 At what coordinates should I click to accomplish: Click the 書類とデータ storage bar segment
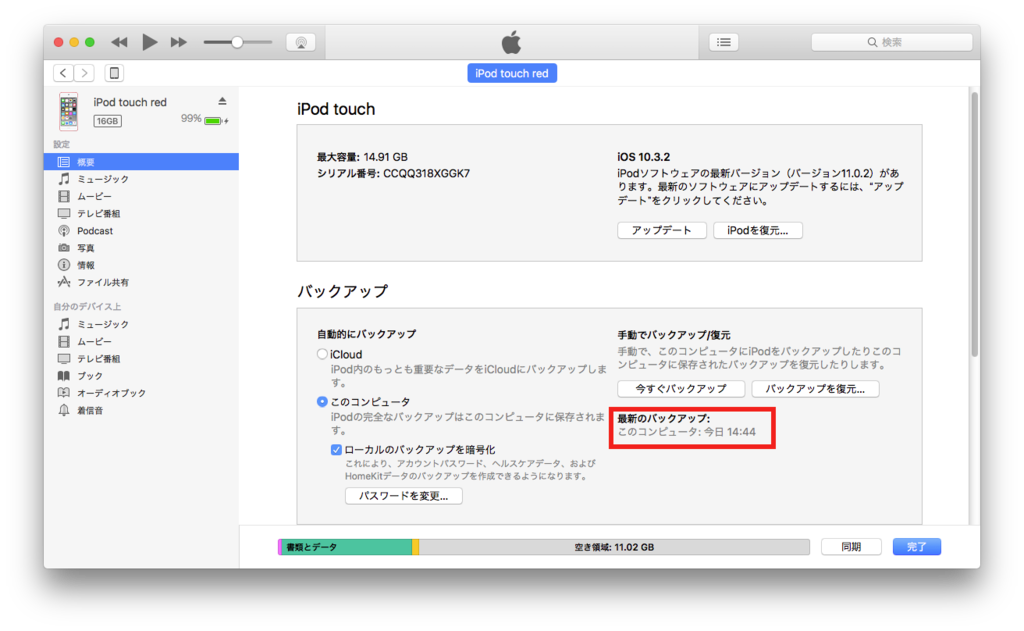[346, 547]
